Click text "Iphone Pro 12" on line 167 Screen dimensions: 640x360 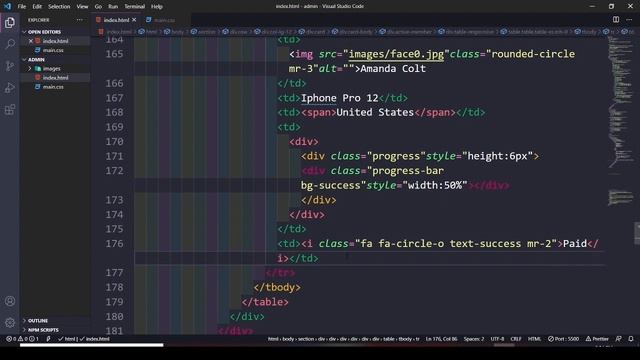[x=340, y=98]
